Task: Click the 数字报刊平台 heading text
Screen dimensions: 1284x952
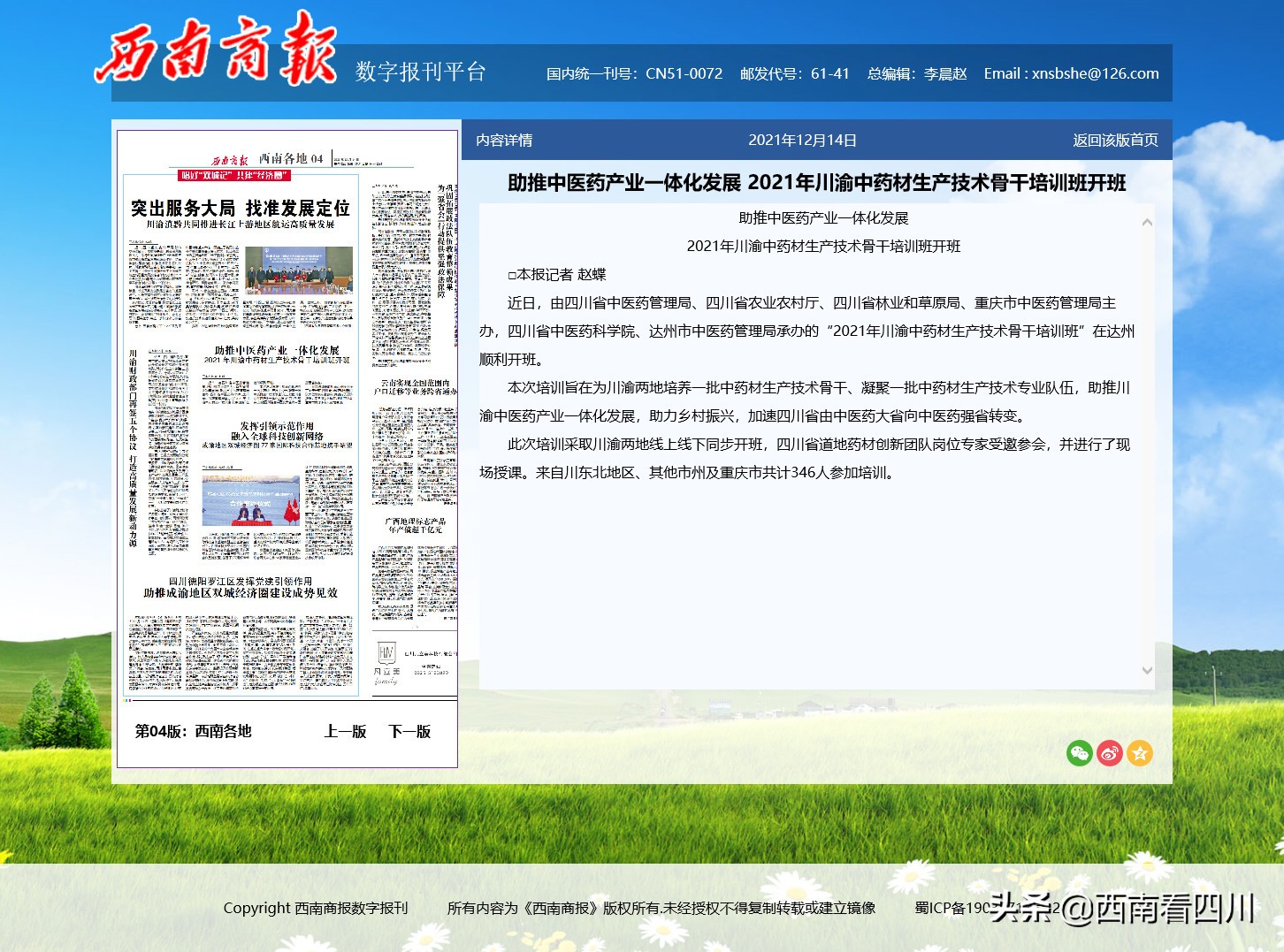Action: pyautogui.click(x=421, y=72)
